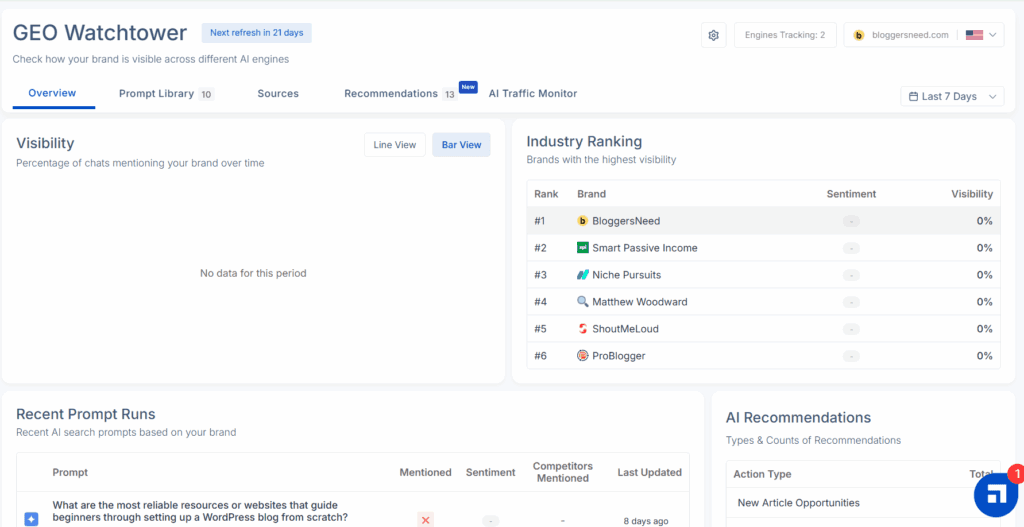Screen dimensions: 1024x527
Task: Open the Last 7 Days date dropdown
Action: tap(952, 96)
